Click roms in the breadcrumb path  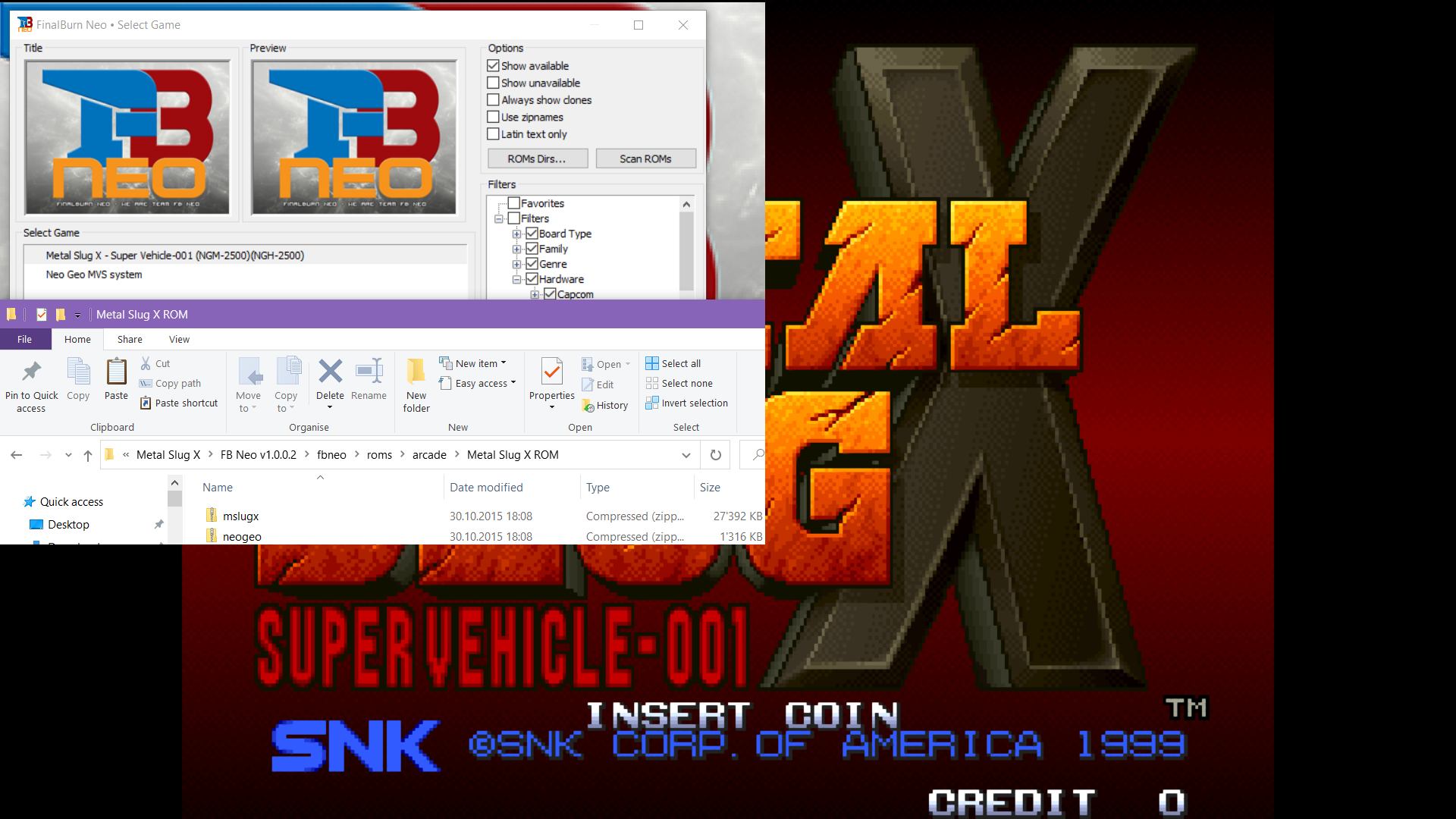(x=379, y=455)
